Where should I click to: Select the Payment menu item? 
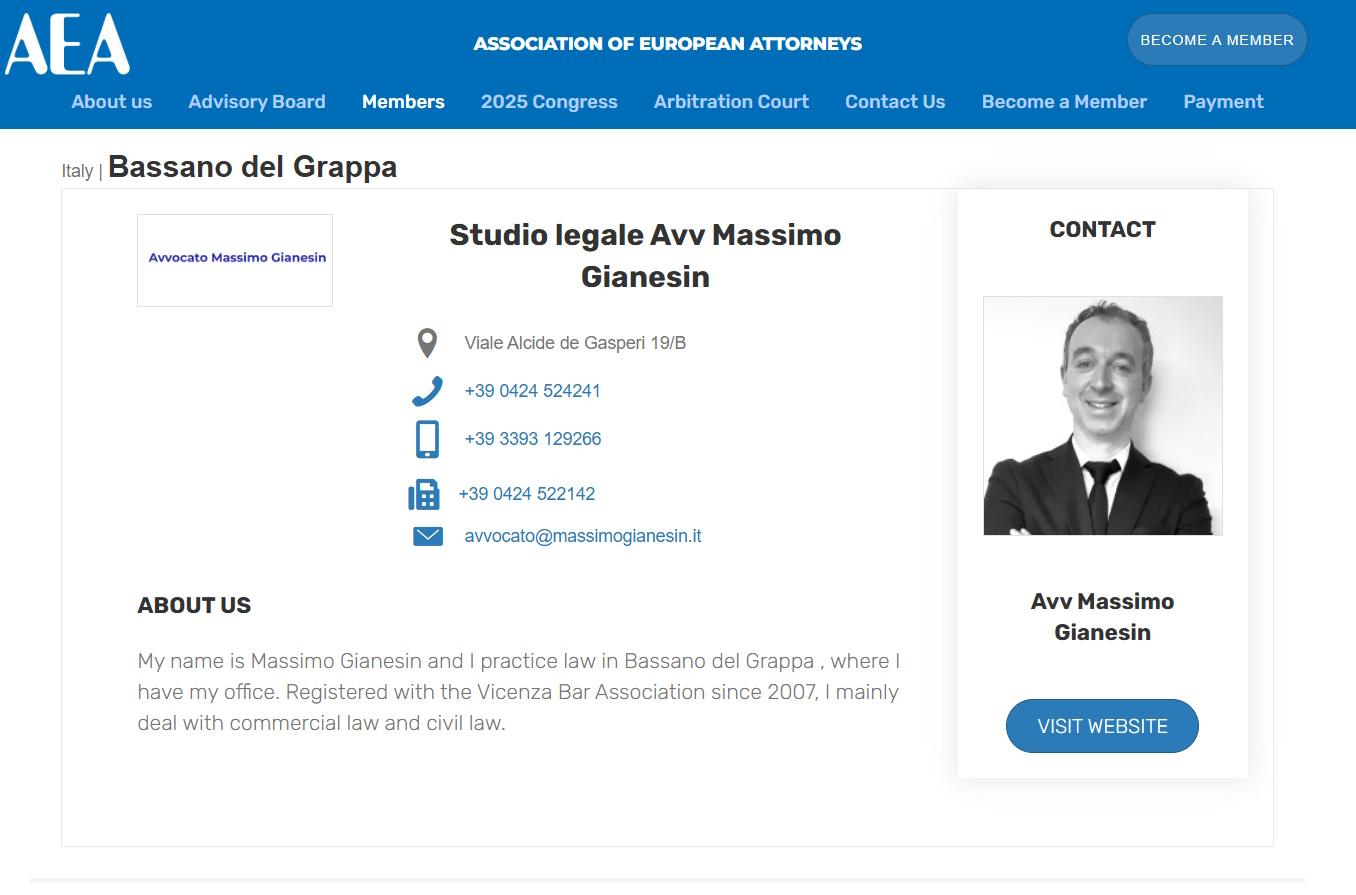coord(1223,101)
